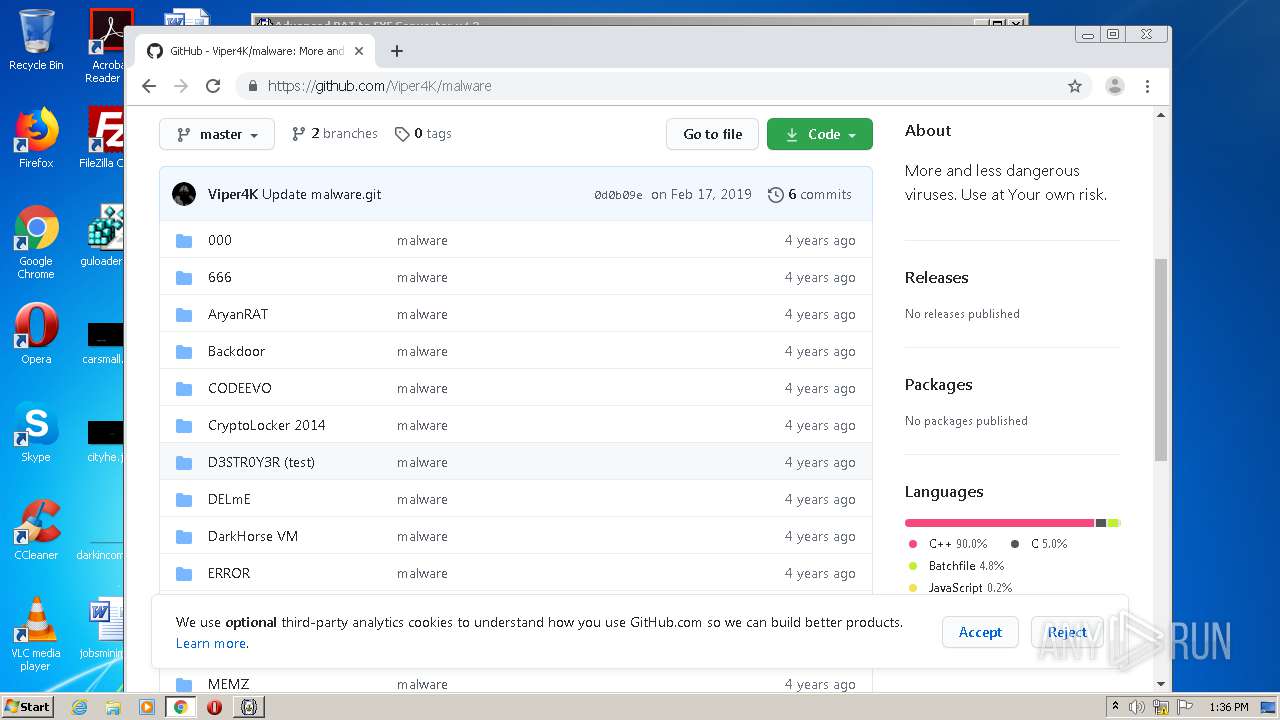This screenshot has width=1280, height=720.
Task: Click the pink C++ segment of language bar
Action: click(999, 523)
